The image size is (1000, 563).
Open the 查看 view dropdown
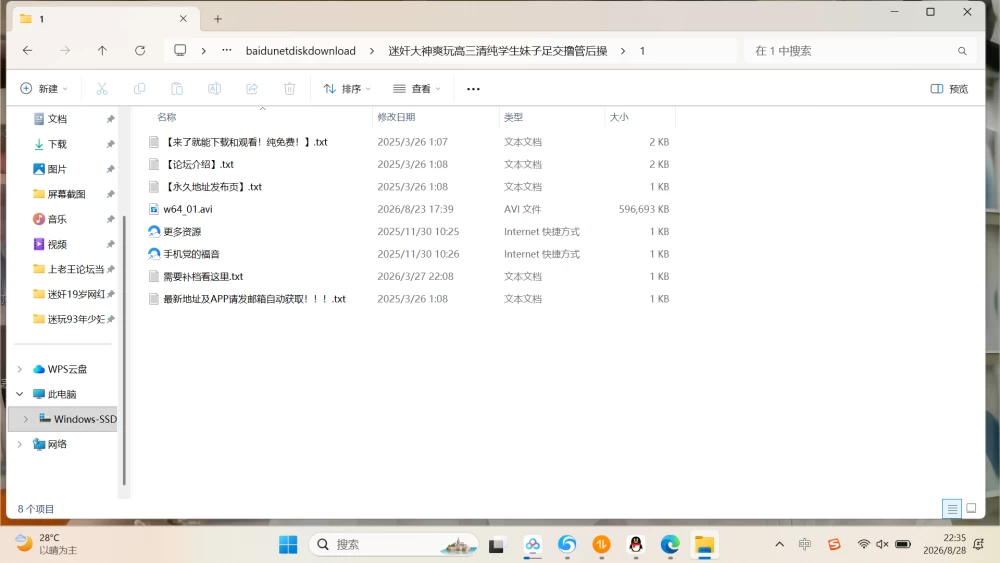tap(417, 89)
